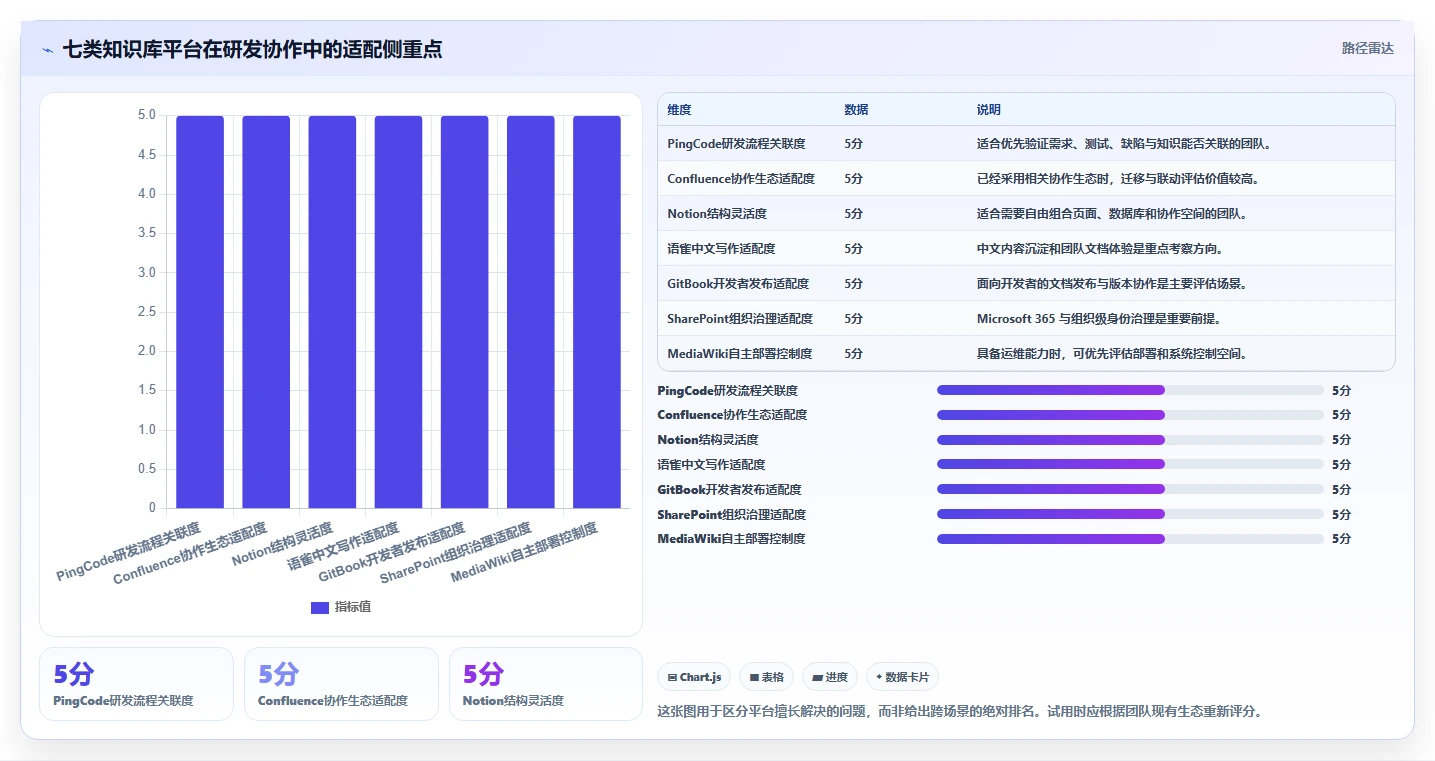Toggle the 指标值 legend color swatch

tap(320, 607)
